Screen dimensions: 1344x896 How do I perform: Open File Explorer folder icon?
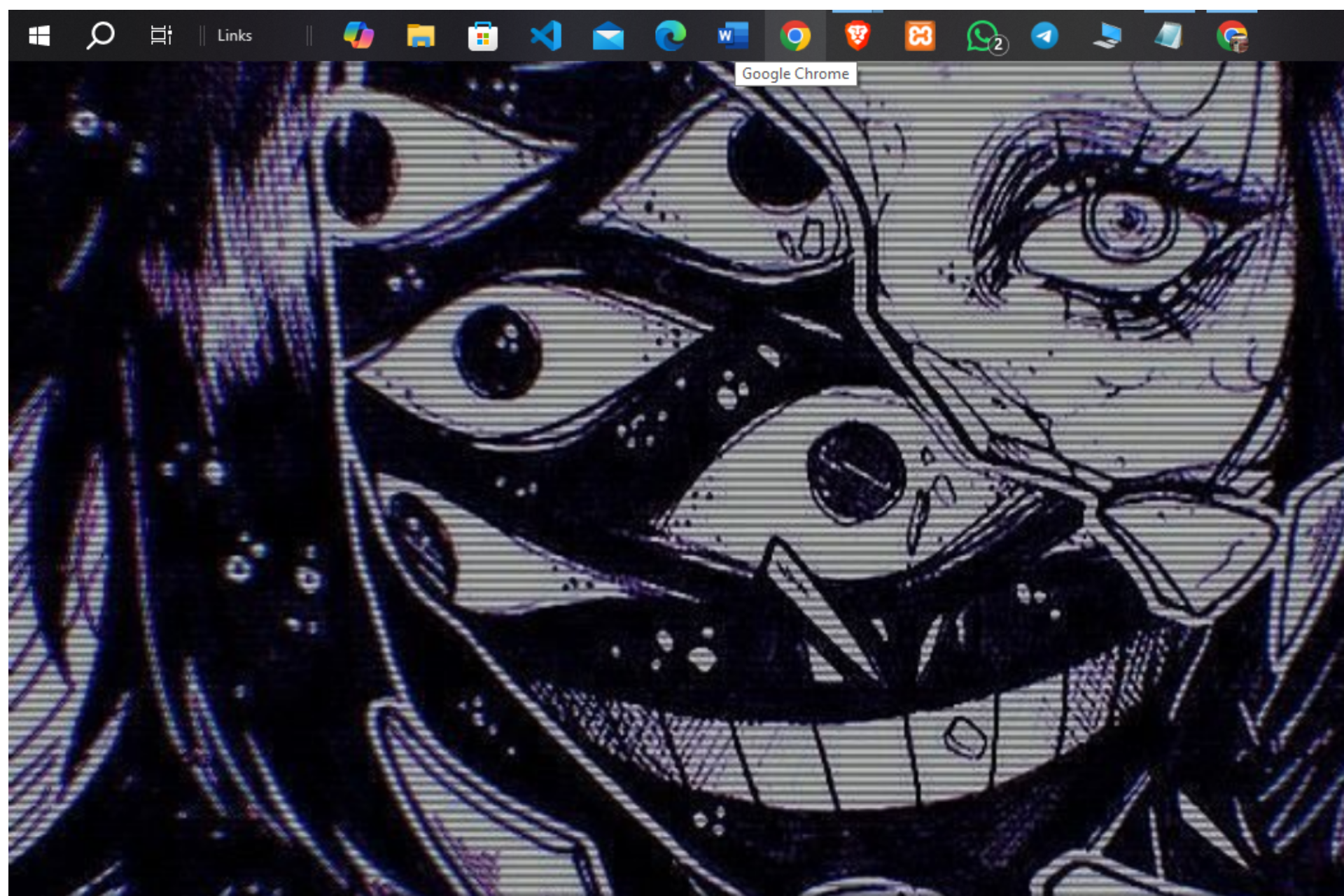[421, 36]
